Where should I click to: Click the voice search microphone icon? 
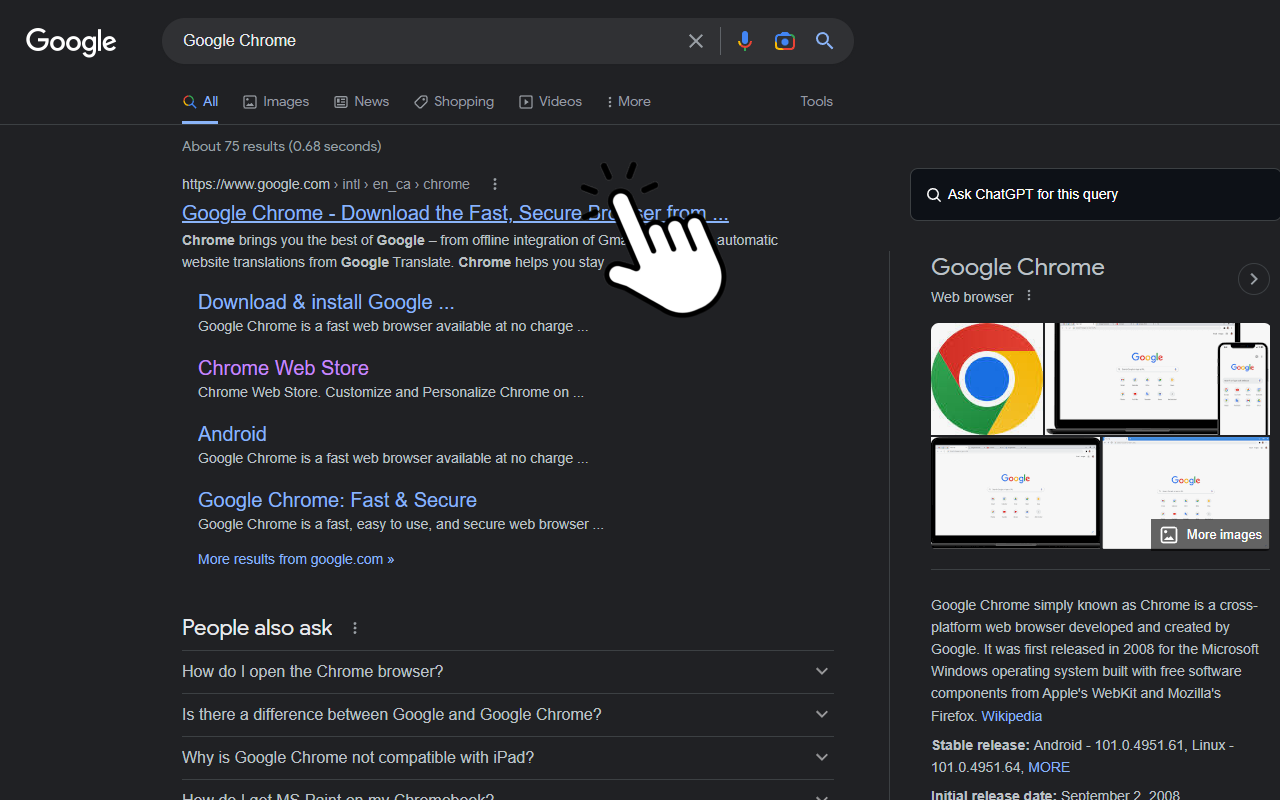tap(744, 41)
